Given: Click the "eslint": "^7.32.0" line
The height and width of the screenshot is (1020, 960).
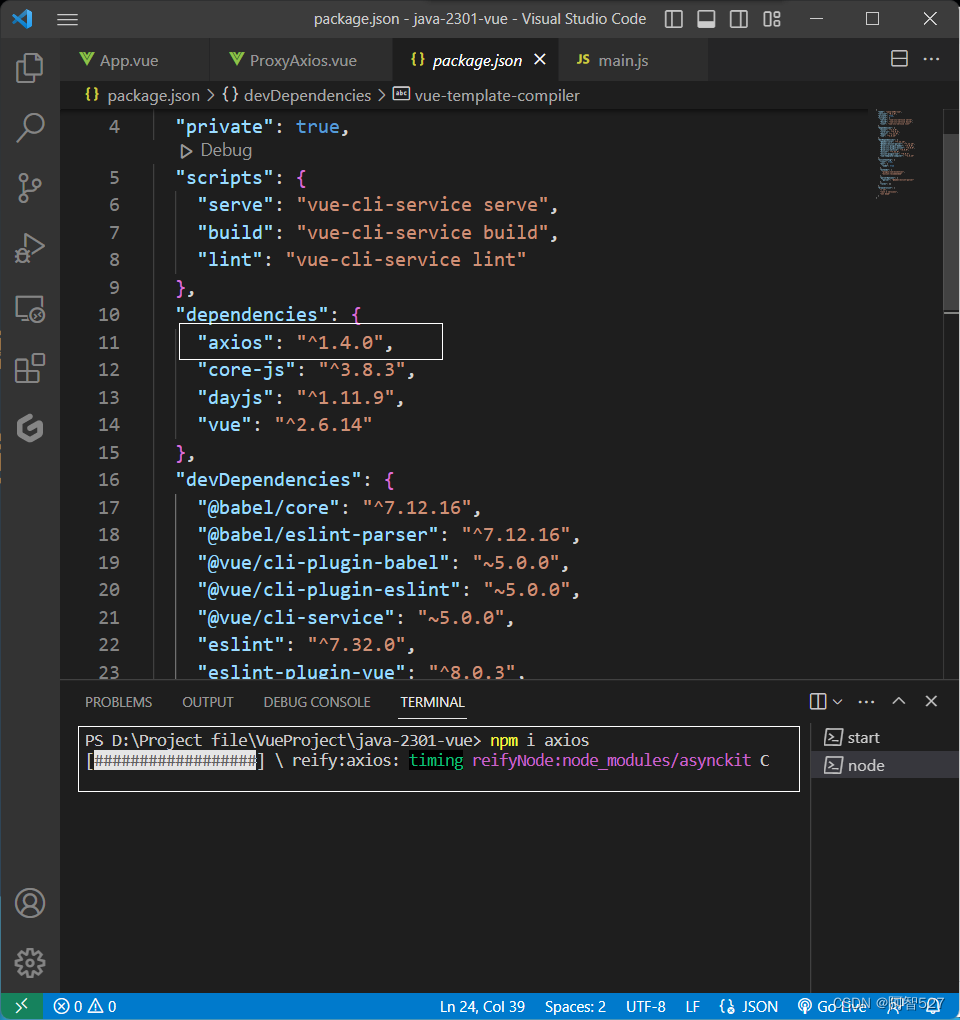Looking at the screenshot, I should (x=306, y=645).
